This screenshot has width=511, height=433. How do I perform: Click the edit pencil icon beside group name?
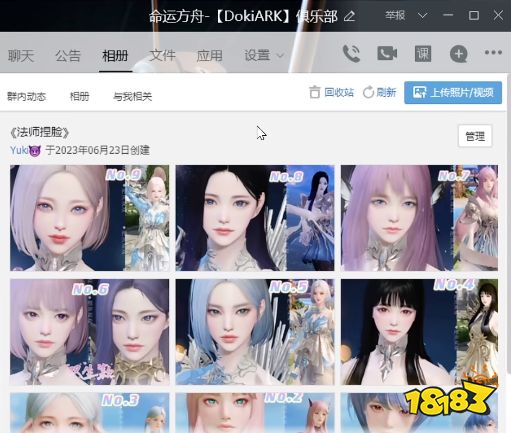pyautogui.click(x=349, y=16)
